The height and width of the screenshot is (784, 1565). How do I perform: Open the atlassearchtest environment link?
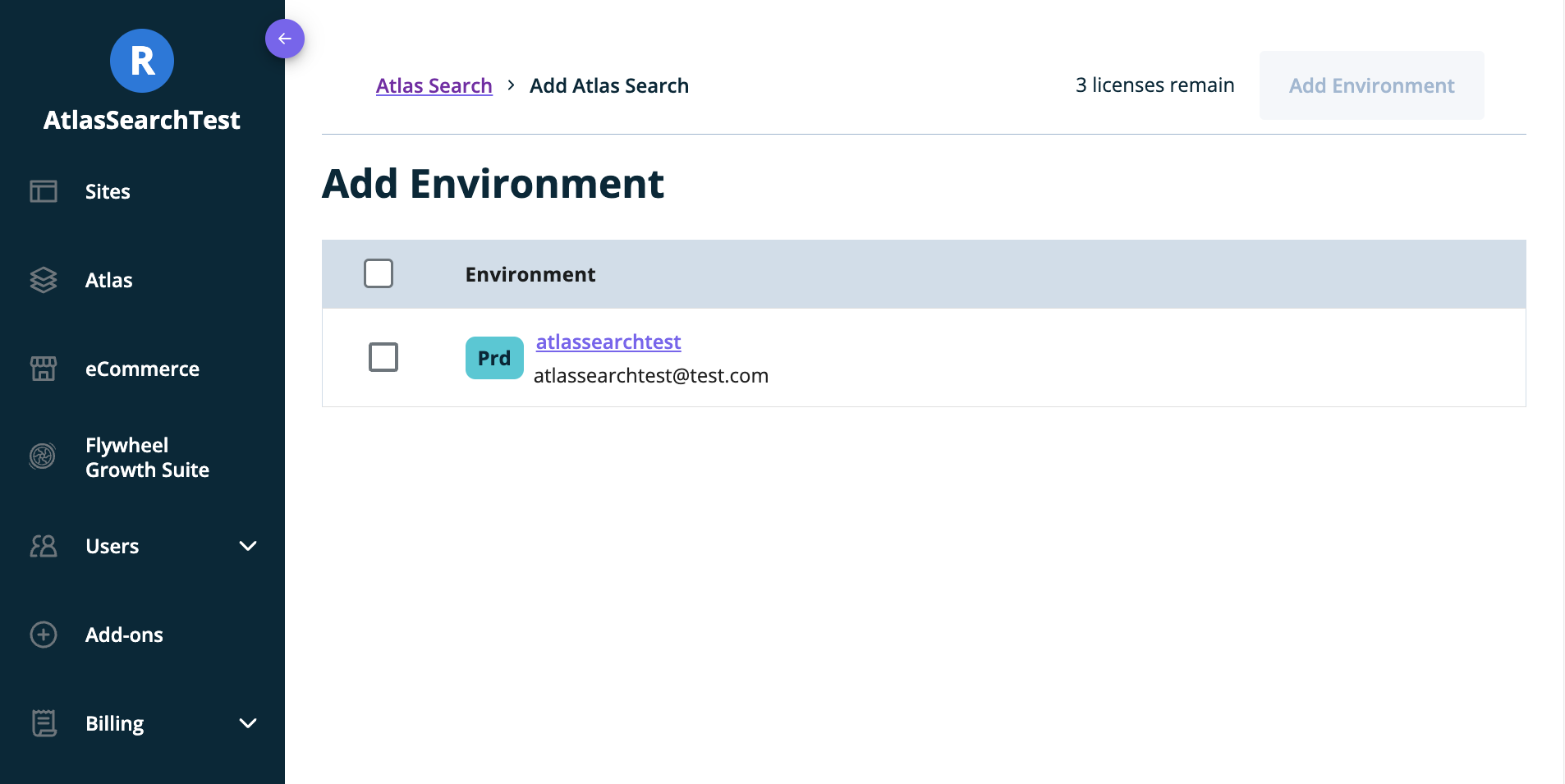click(608, 342)
